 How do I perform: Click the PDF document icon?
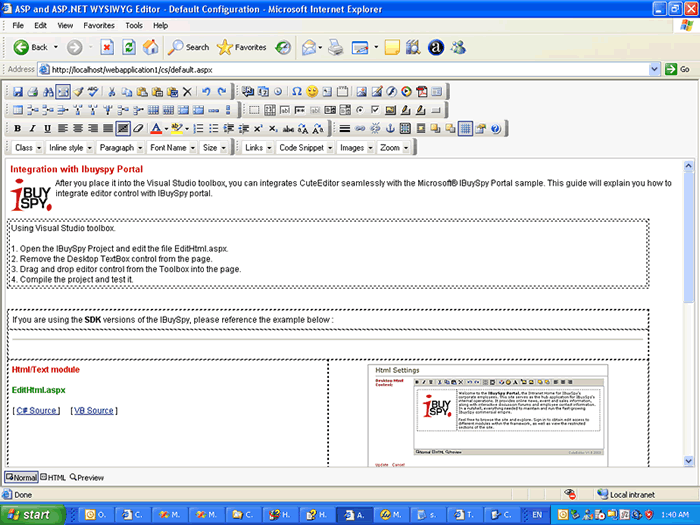coord(422,92)
